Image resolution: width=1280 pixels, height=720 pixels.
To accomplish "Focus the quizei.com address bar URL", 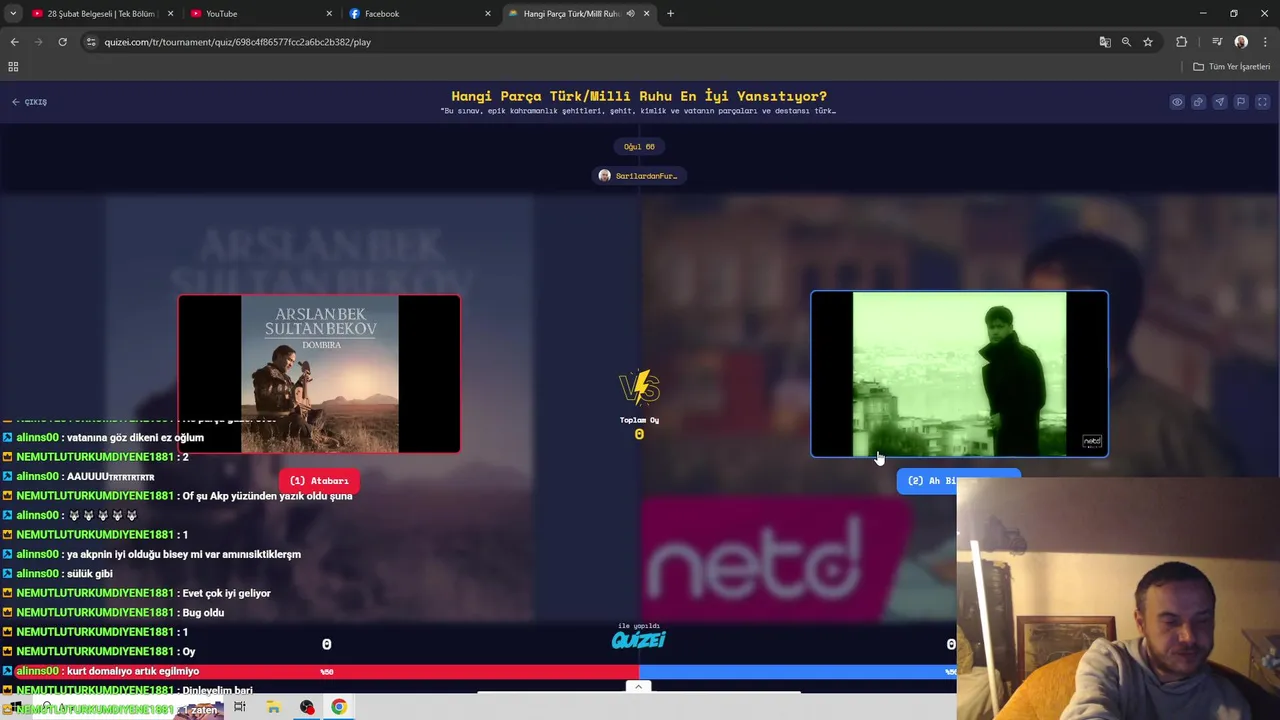I will pos(237,42).
